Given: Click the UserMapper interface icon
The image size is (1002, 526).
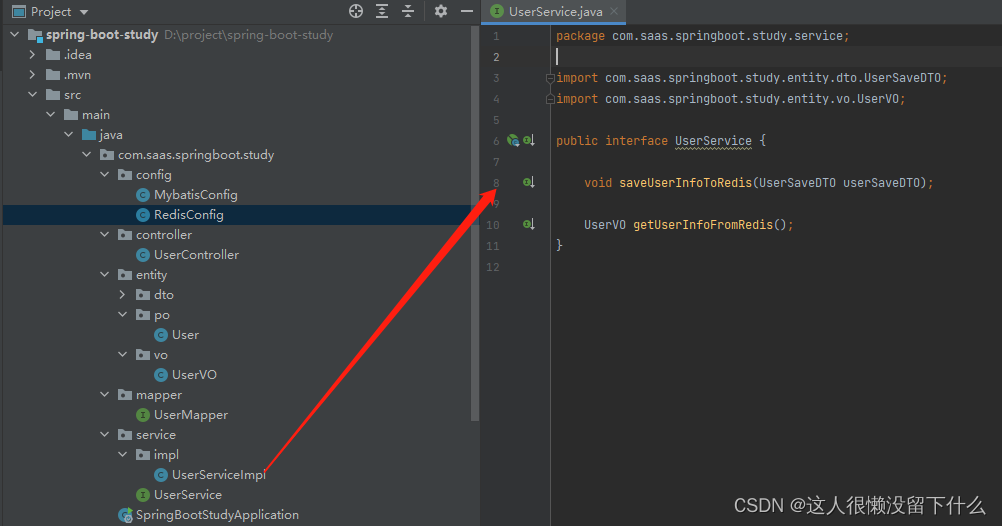Looking at the screenshot, I should point(143,415).
